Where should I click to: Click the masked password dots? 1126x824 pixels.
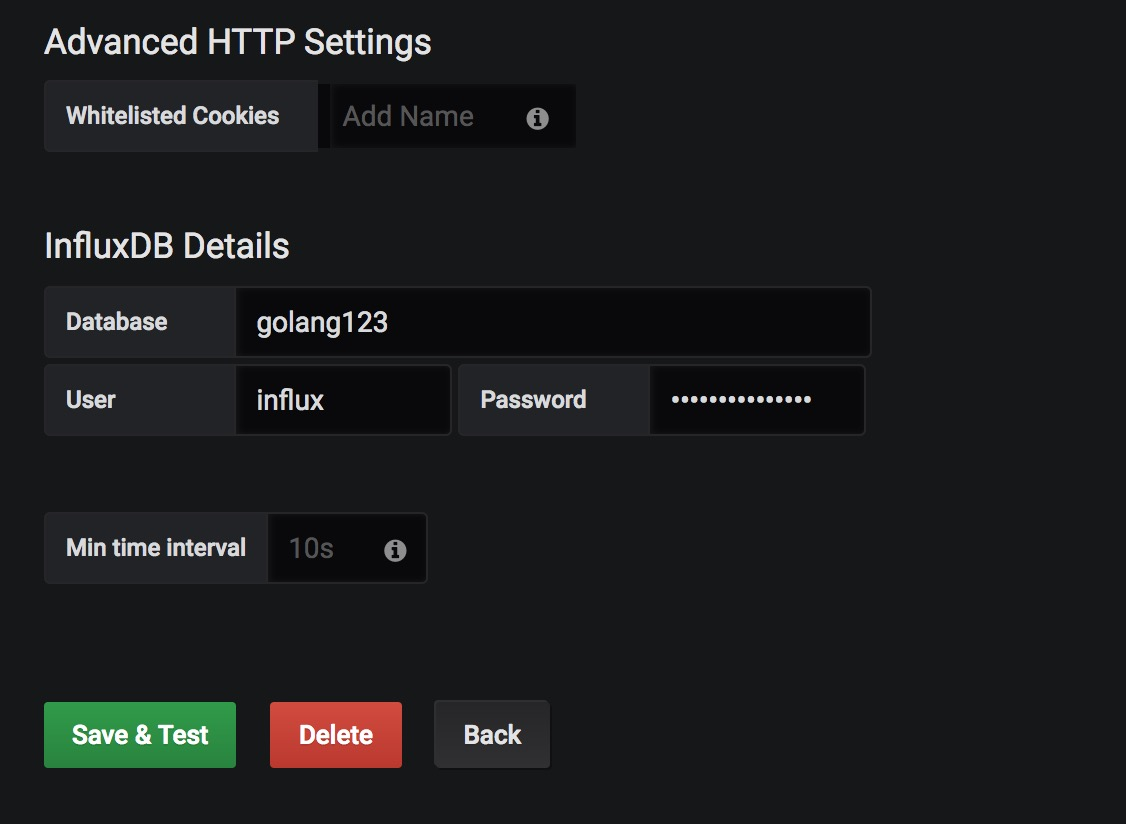741,399
